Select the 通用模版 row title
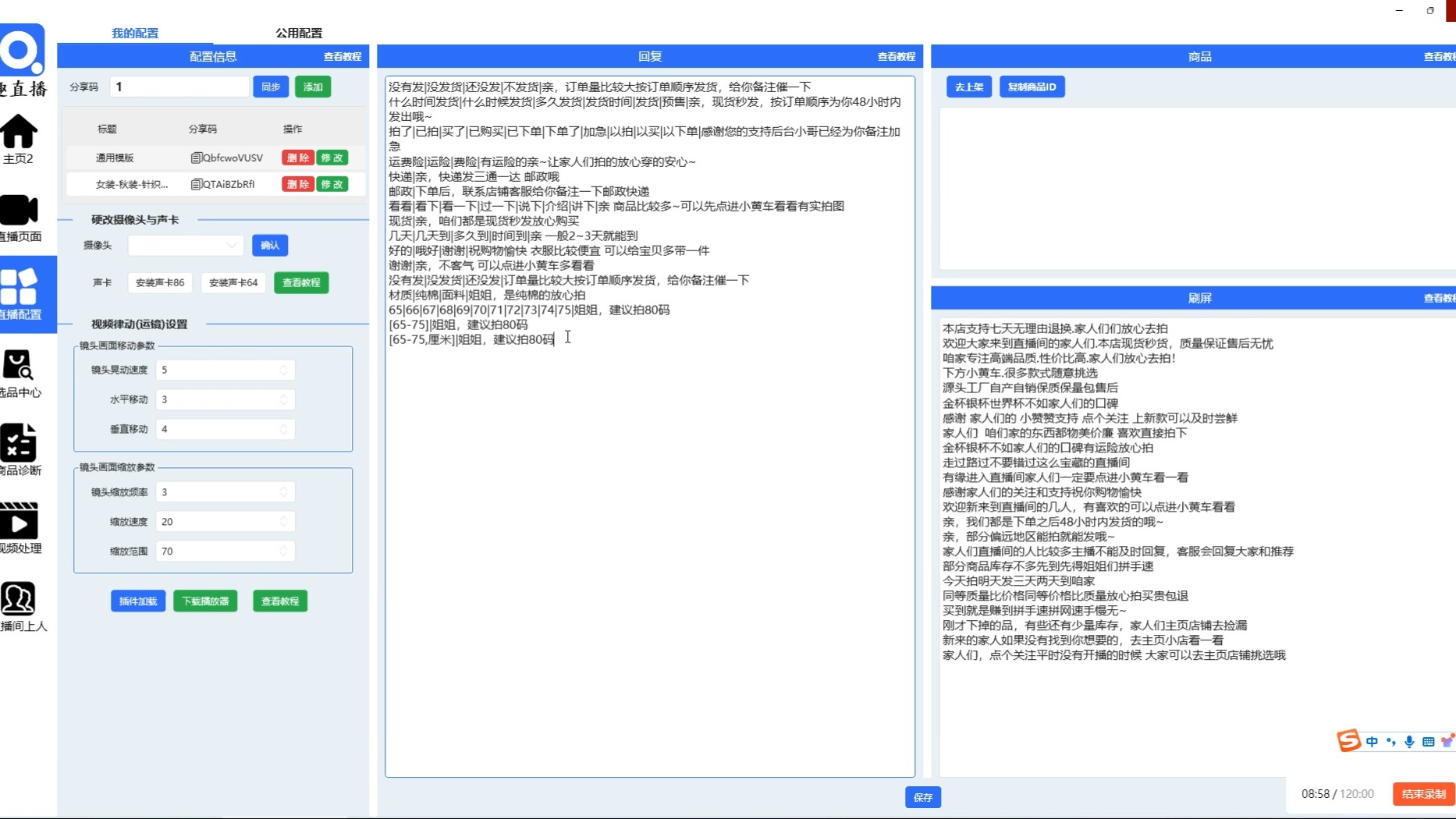 [x=115, y=158]
